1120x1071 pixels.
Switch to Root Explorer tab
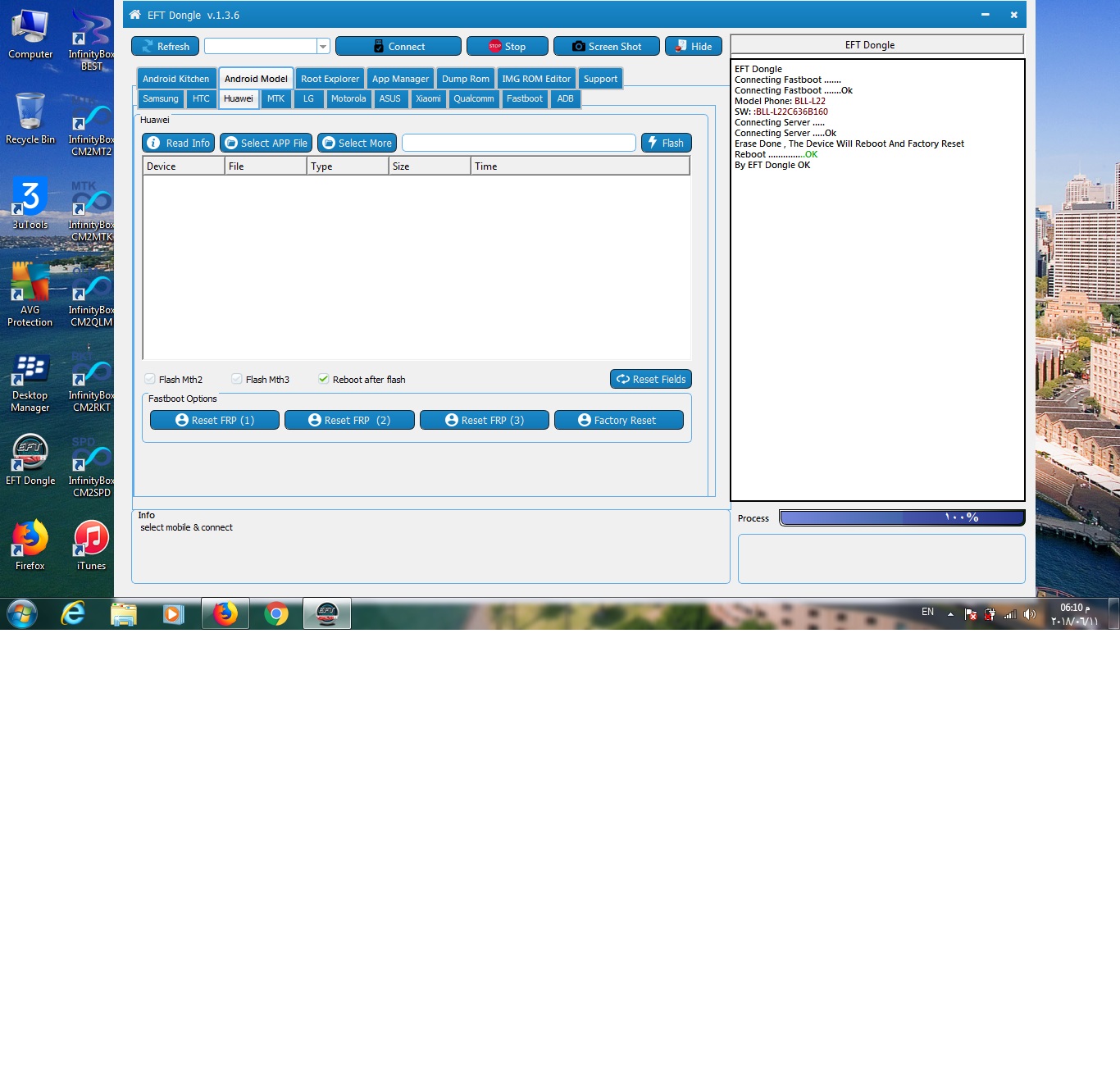click(x=330, y=79)
